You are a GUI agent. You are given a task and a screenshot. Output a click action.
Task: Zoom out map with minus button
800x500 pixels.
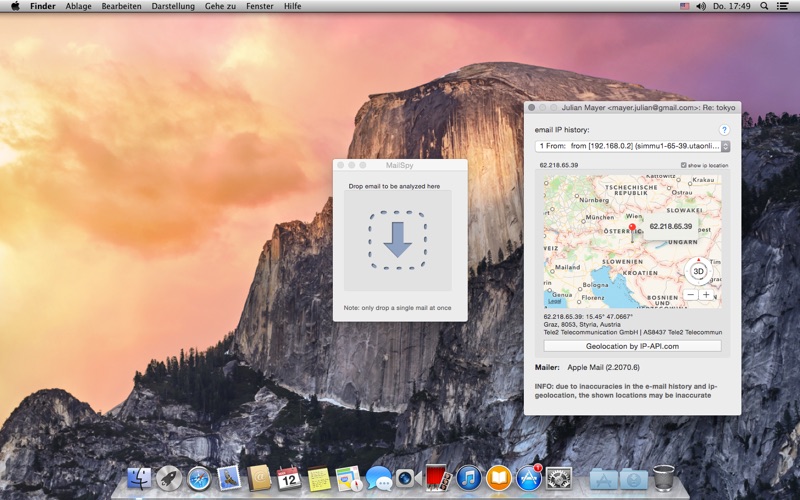pos(690,295)
